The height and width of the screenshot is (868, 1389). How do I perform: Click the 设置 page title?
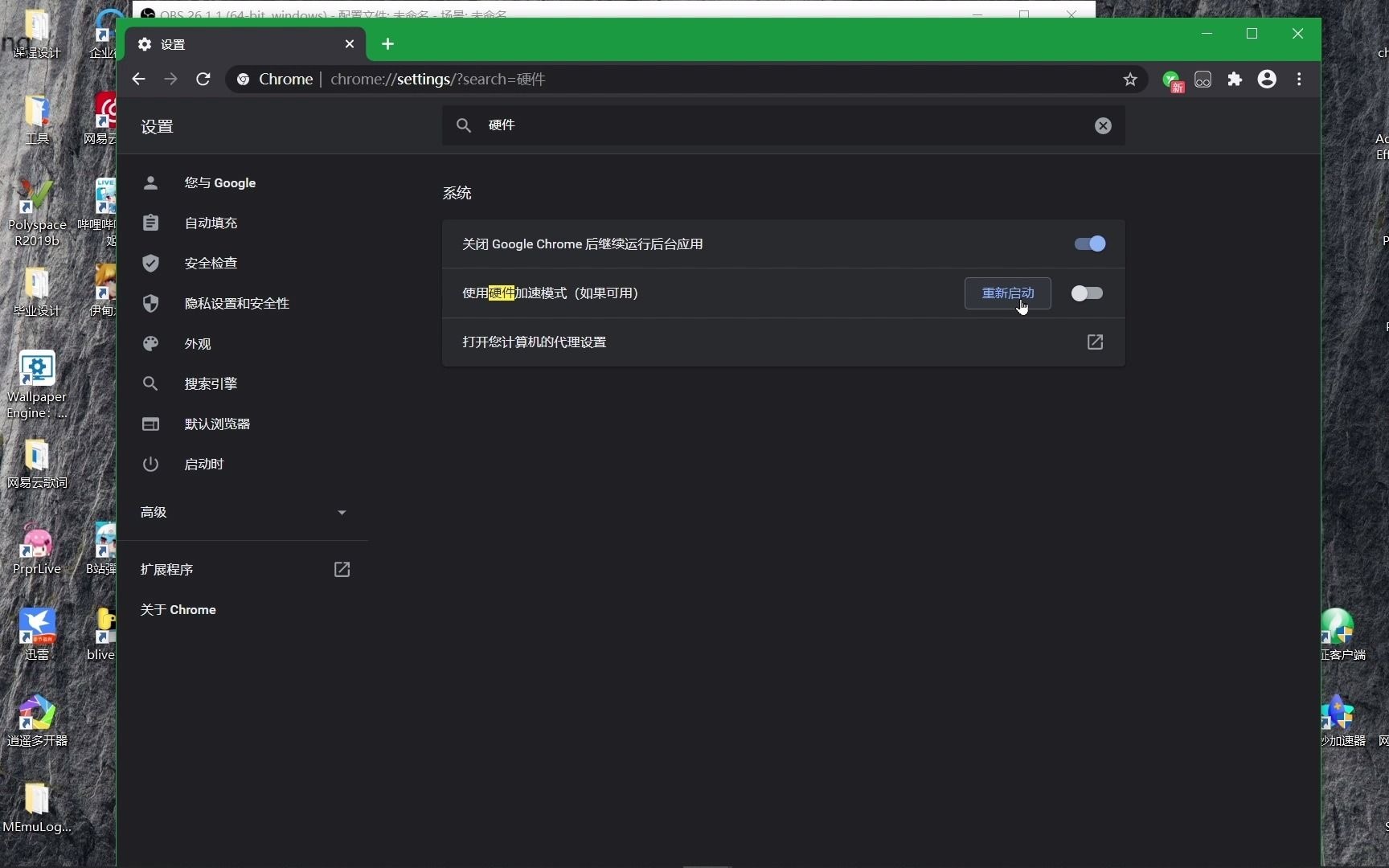157,126
